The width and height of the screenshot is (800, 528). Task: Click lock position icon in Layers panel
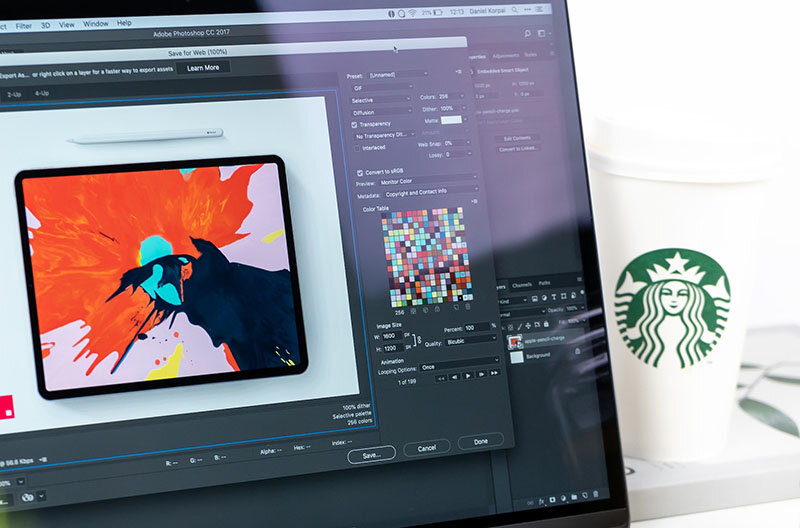point(528,325)
